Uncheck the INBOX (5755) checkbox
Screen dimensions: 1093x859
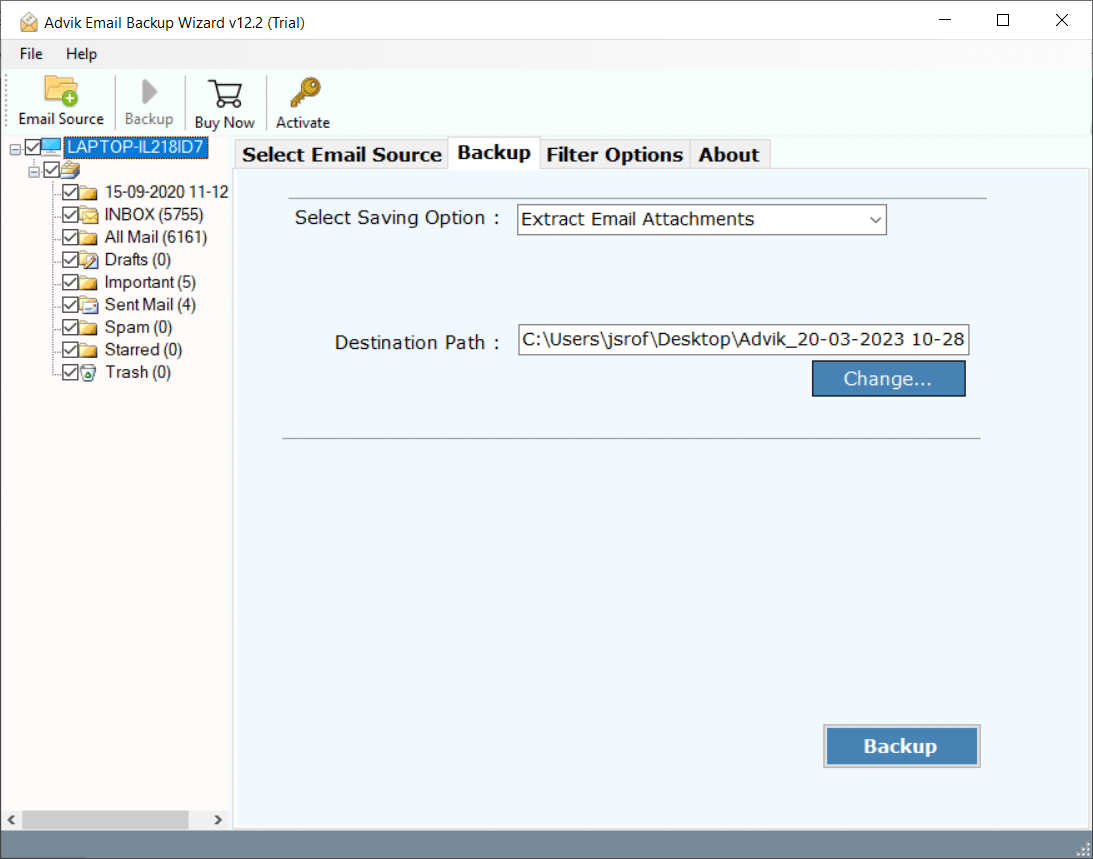[70, 214]
